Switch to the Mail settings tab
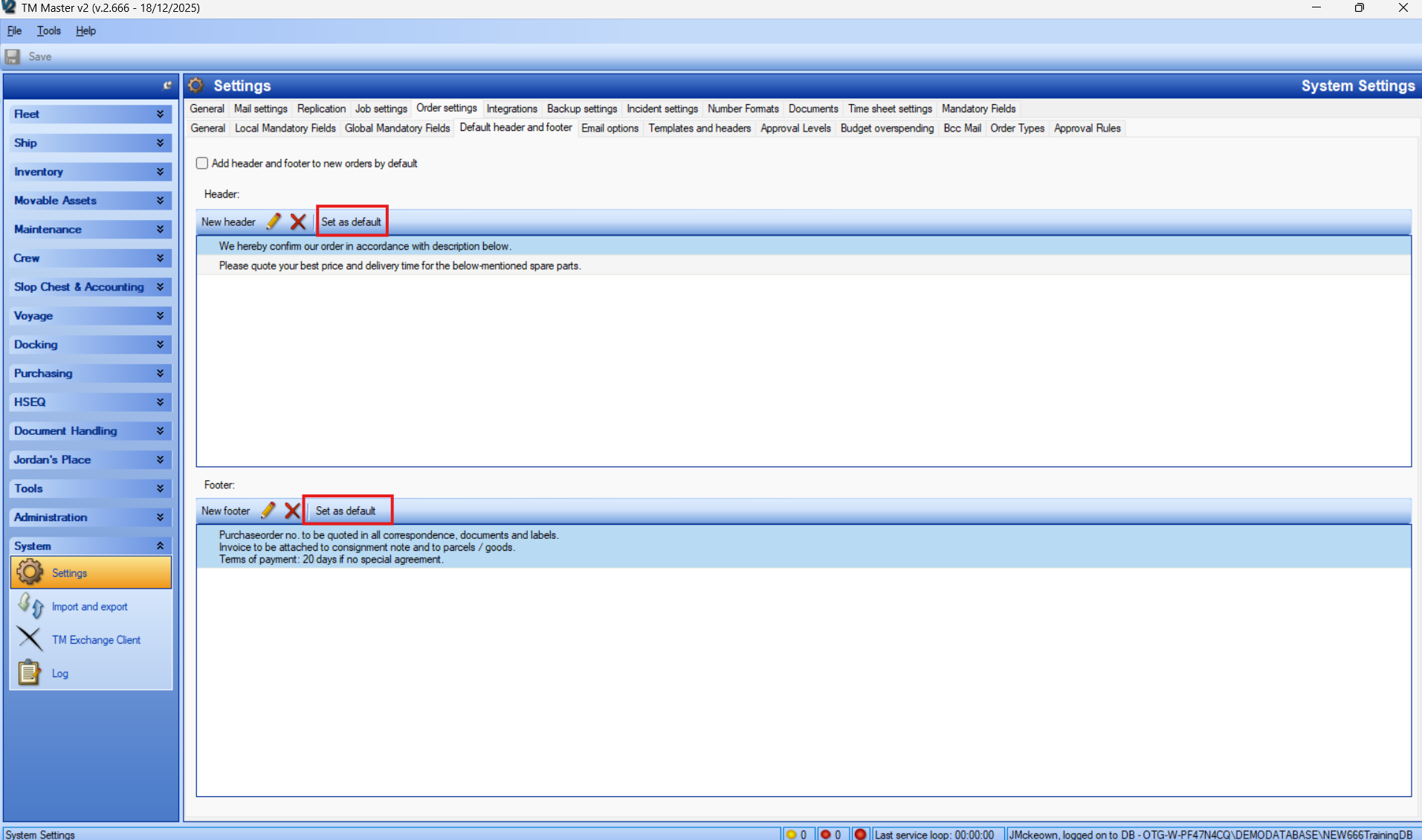This screenshot has width=1422, height=840. click(260, 109)
